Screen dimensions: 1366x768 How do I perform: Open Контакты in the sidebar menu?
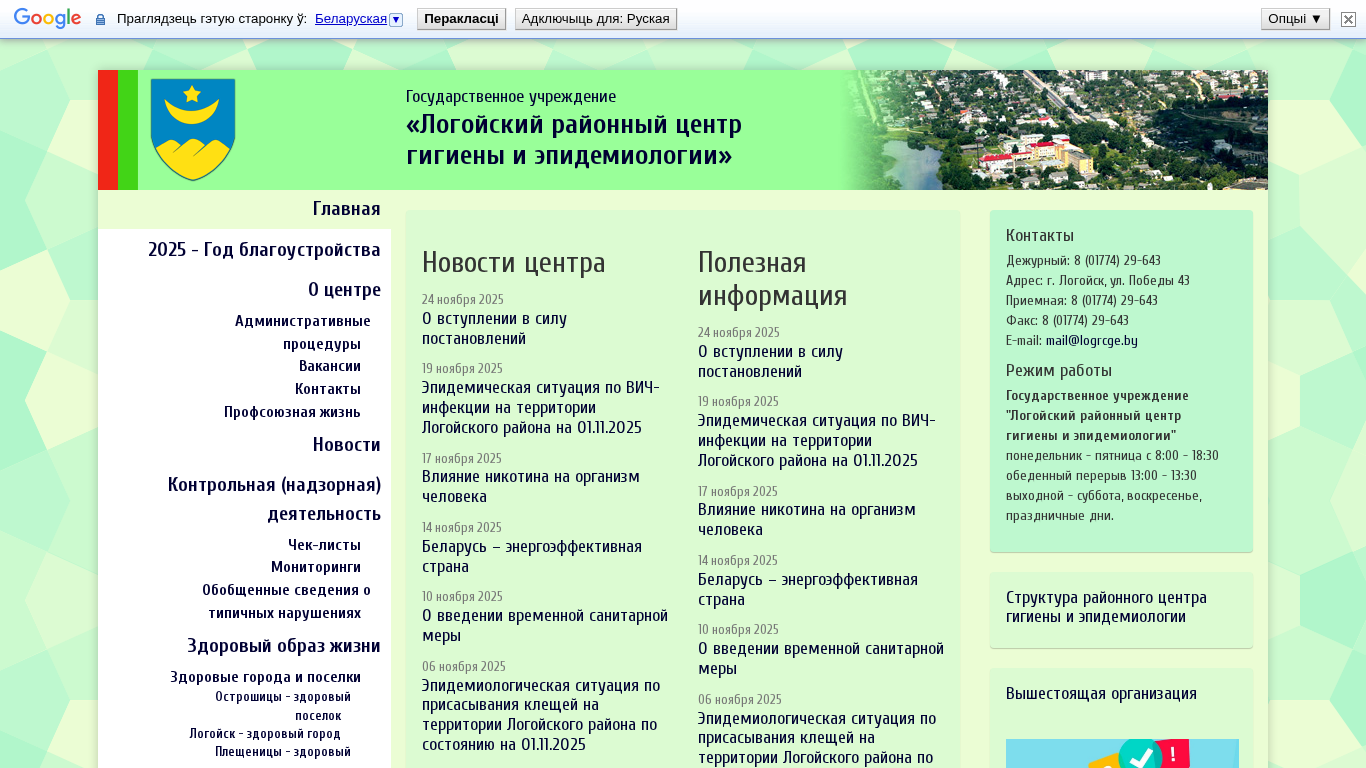[328, 389]
